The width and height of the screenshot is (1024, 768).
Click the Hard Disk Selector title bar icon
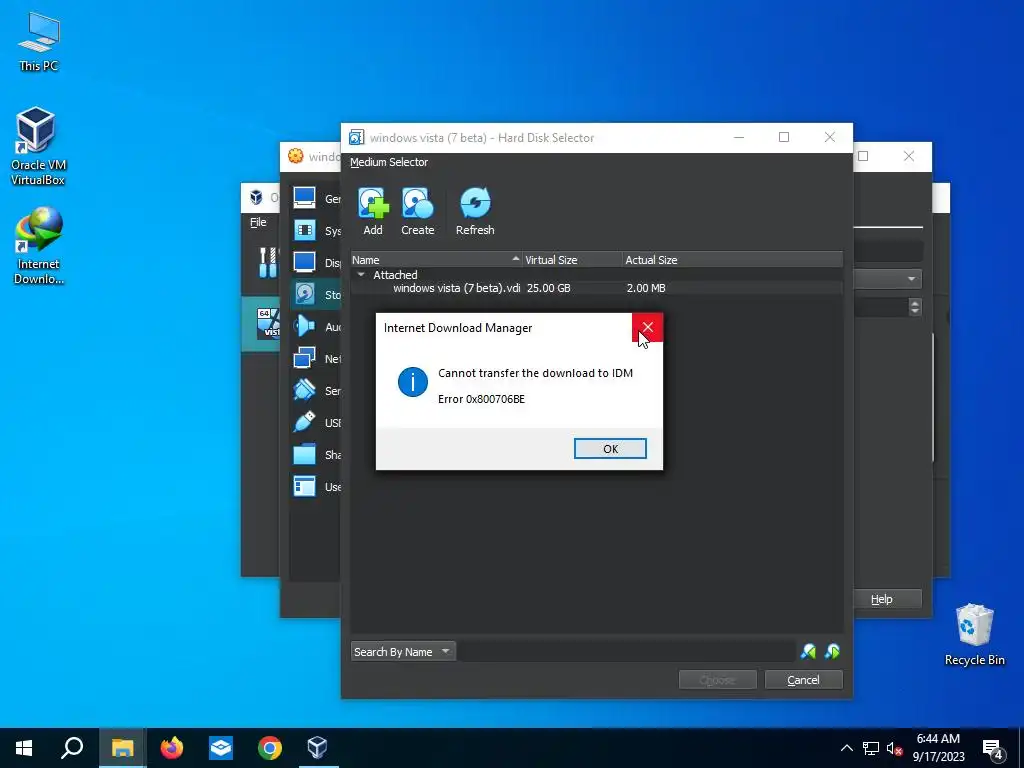click(356, 137)
